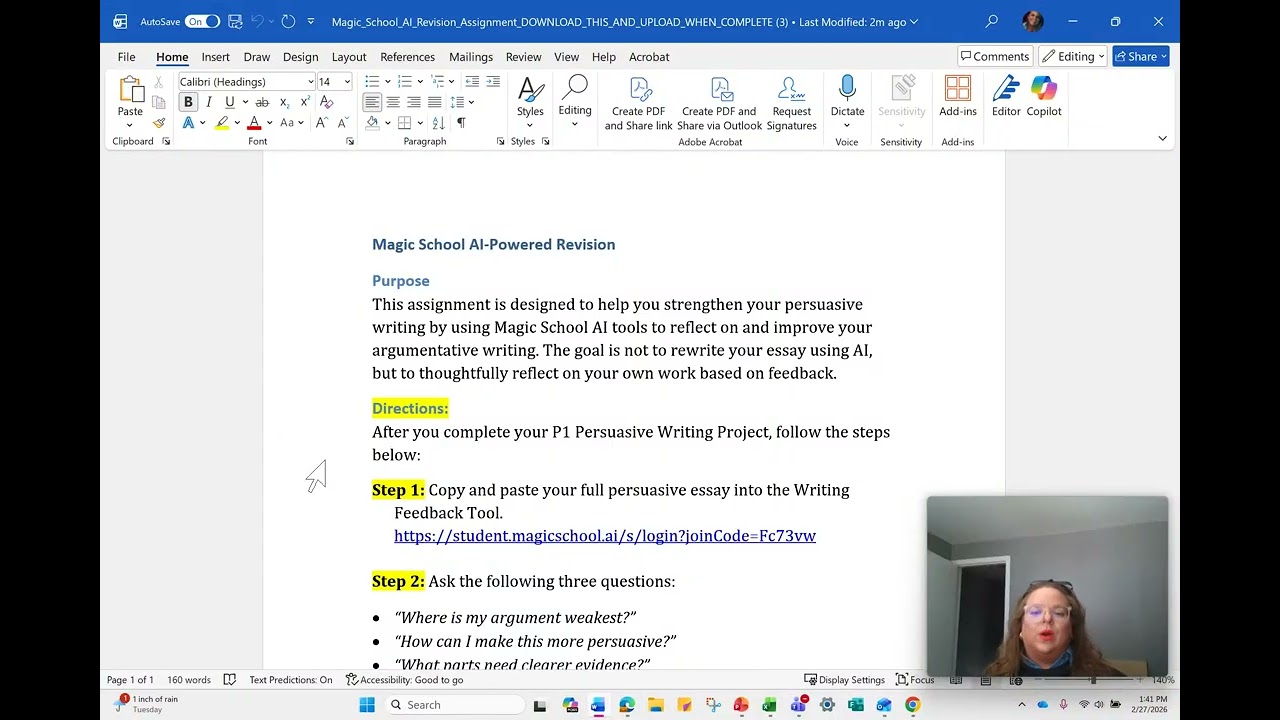Justify the paragraph text
Image resolution: width=1280 pixels, height=720 pixels.
[435, 102]
